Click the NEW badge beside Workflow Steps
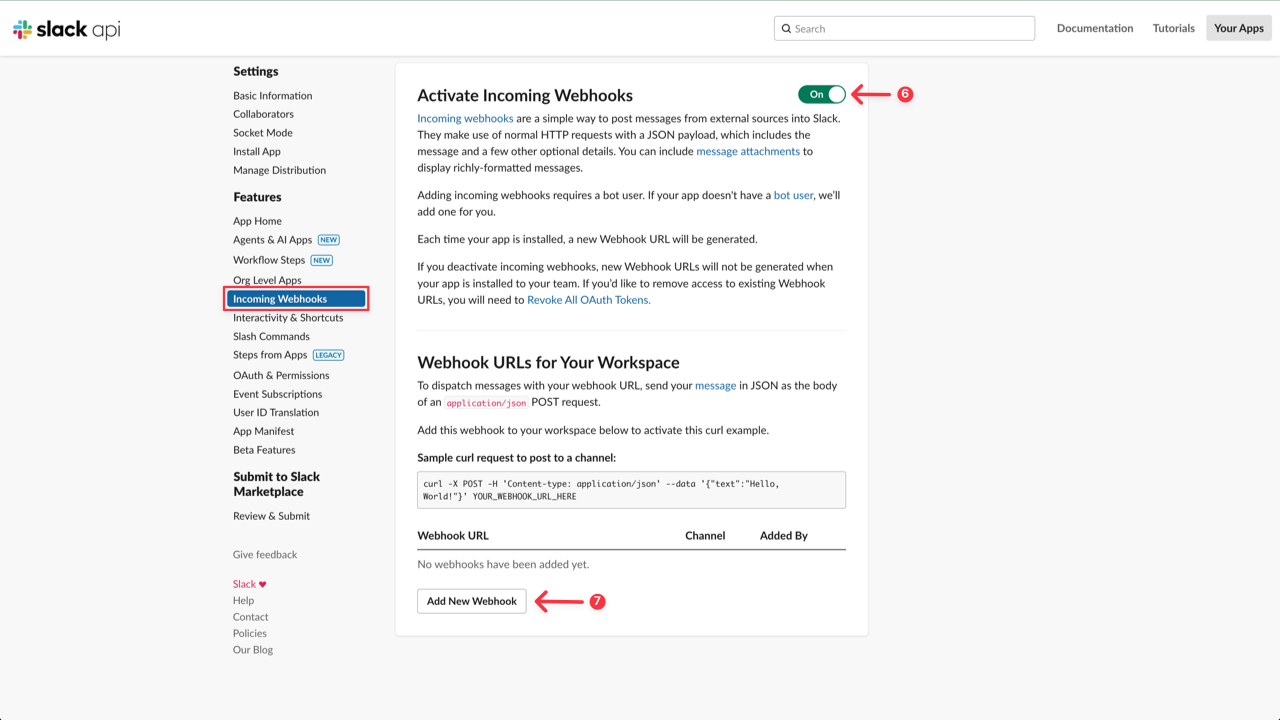This screenshot has width=1280, height=720. (321, 259)
